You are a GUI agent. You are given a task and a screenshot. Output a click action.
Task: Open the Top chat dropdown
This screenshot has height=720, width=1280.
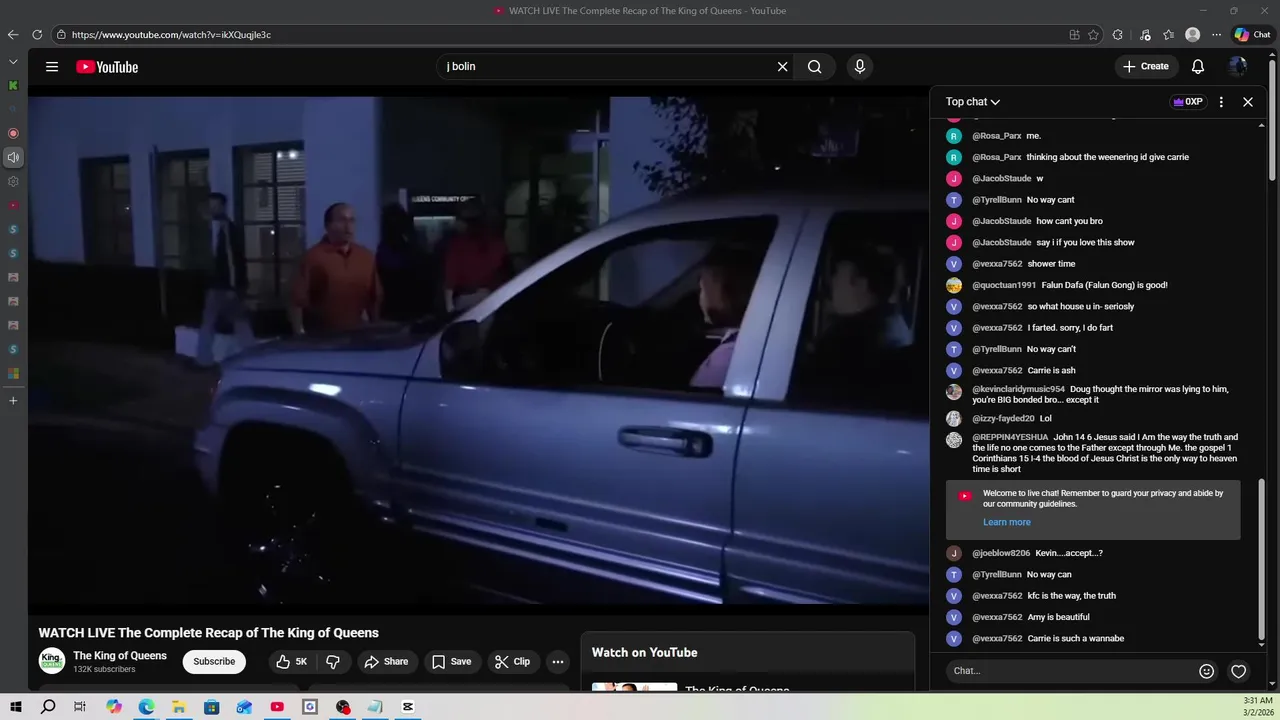[x=973, y=102]
